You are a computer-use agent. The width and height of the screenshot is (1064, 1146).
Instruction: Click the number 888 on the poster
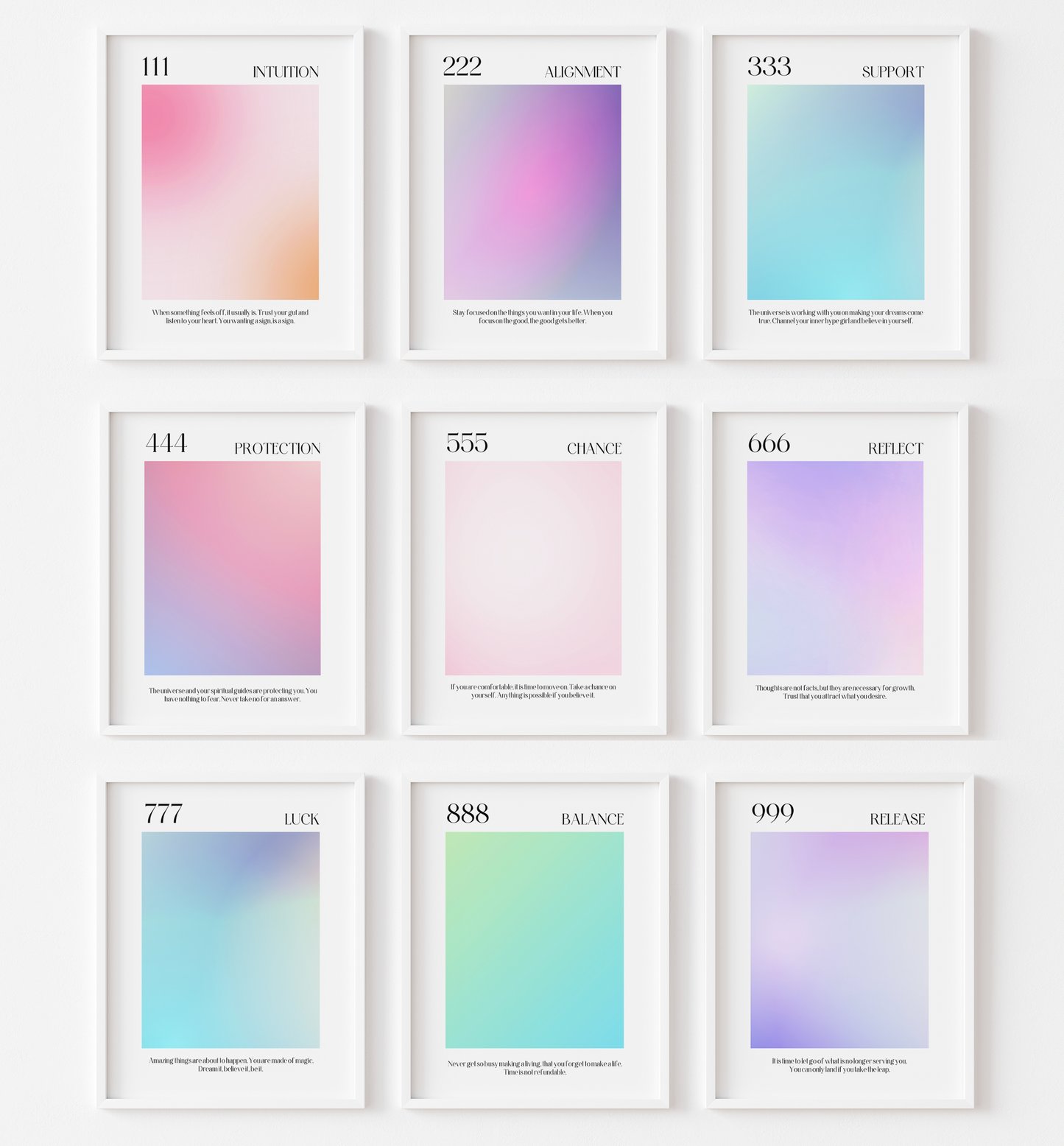(468, 814)
